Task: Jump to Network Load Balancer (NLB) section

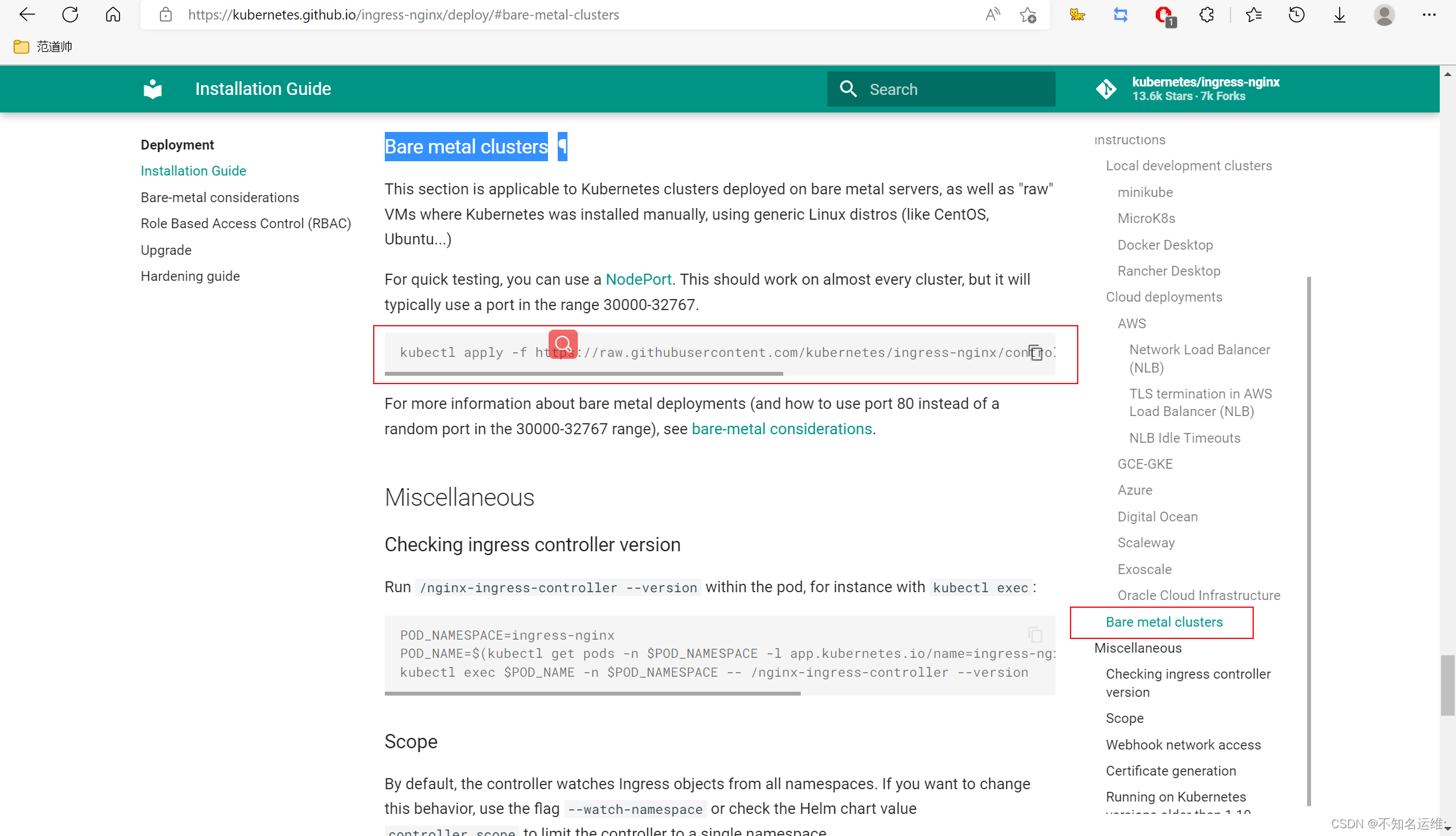Action: (1199, 359)
